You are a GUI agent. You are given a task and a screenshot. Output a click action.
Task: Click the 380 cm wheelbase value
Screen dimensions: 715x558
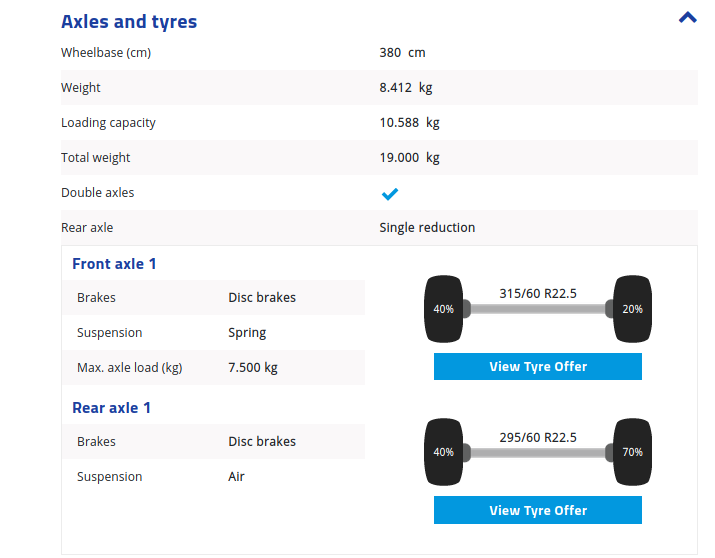pos(402,53)
